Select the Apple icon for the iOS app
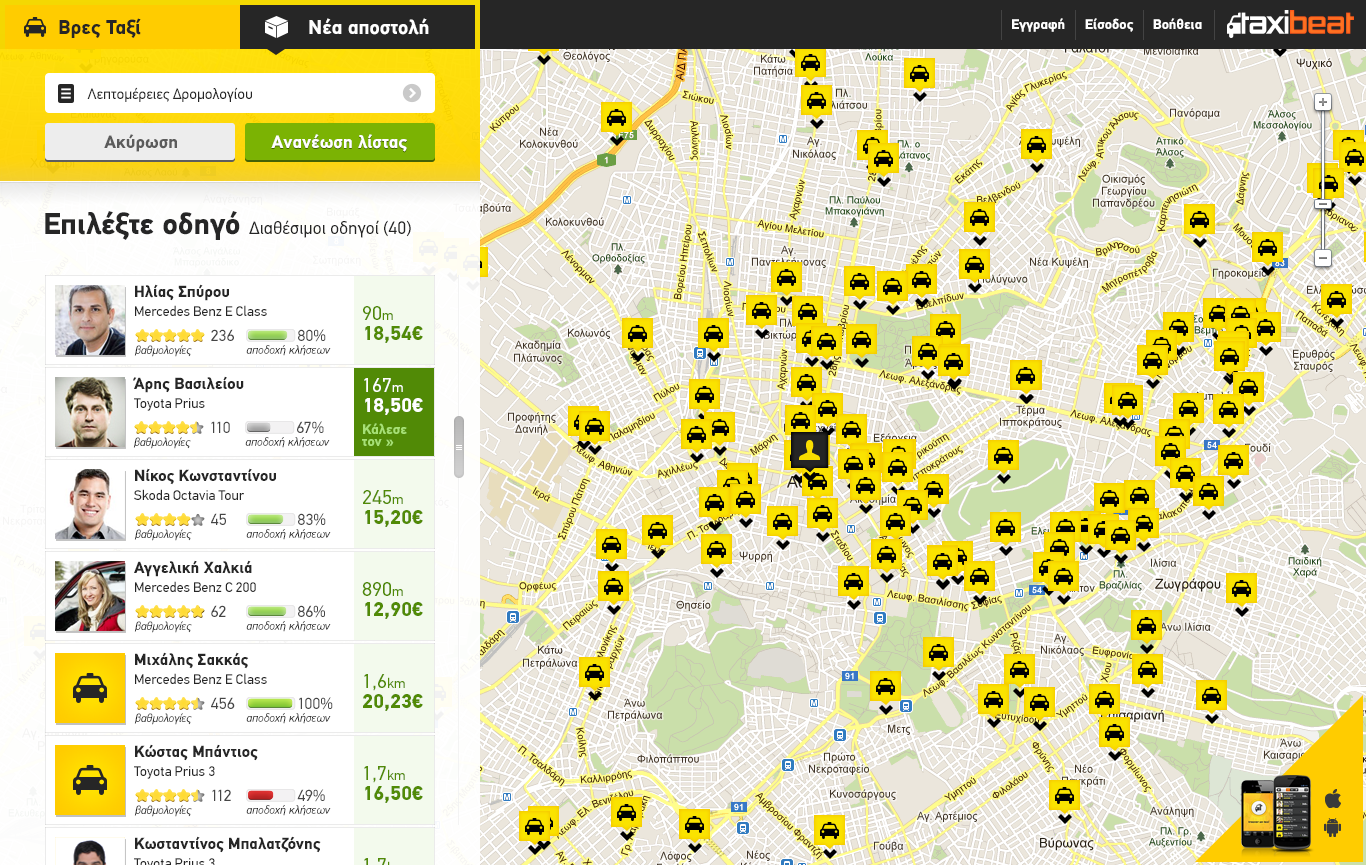This screenshot has width=1366, height=865. point(1331,799)
